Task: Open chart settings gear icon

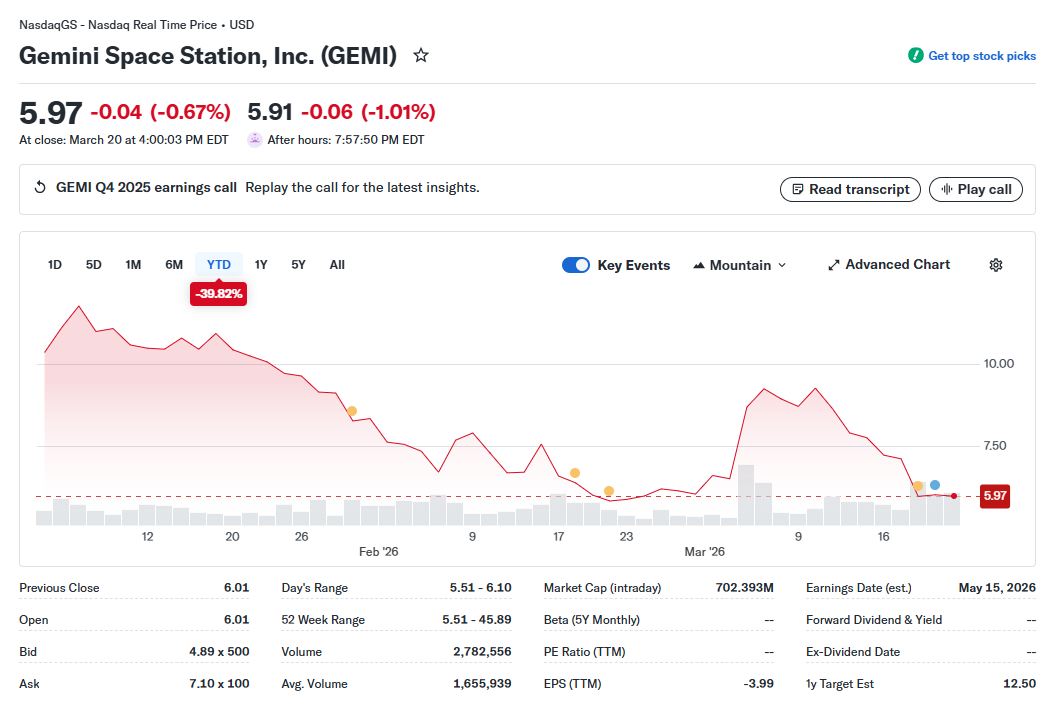Action: [x=996, y=265]
